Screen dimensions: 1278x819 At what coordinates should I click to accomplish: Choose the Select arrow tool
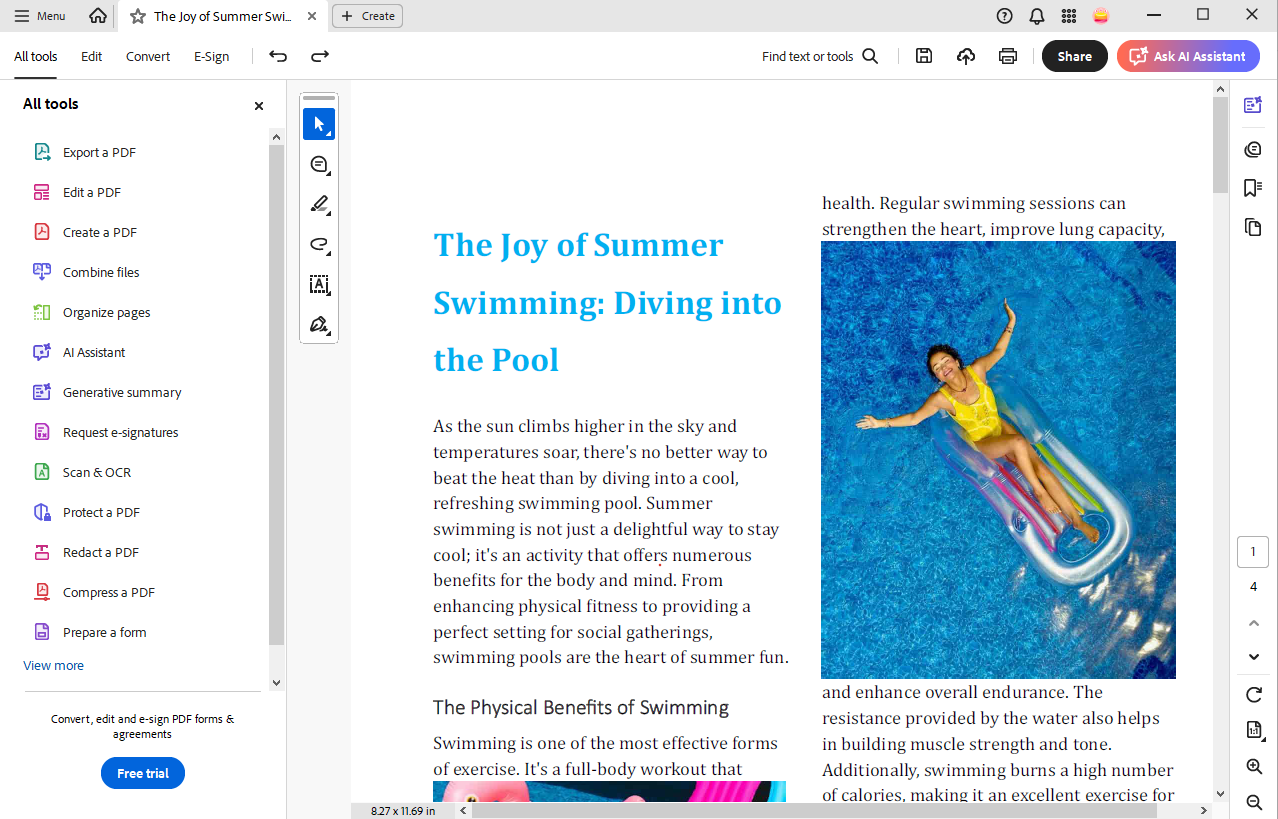point(319,124)
